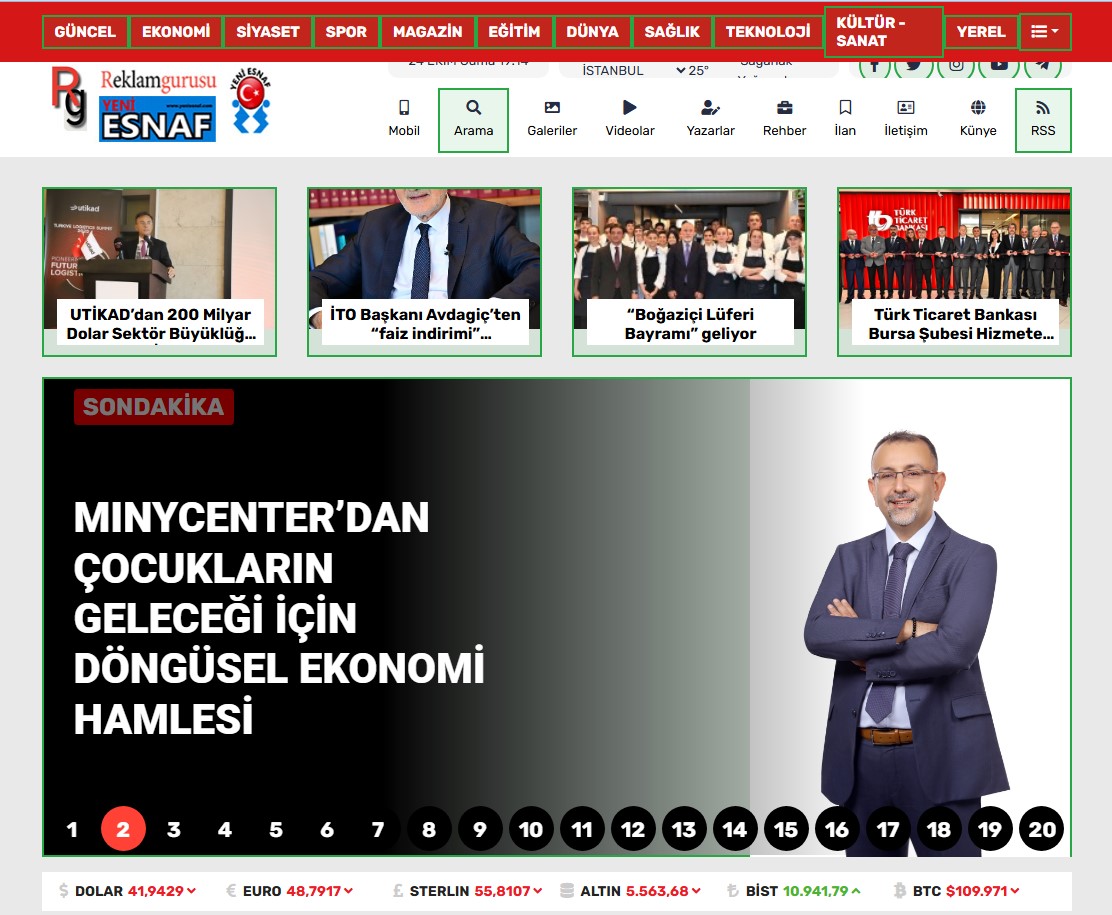Open the hamburger menu in the navbar
Screen dimensions: 1112x915
pos(1045,31)
